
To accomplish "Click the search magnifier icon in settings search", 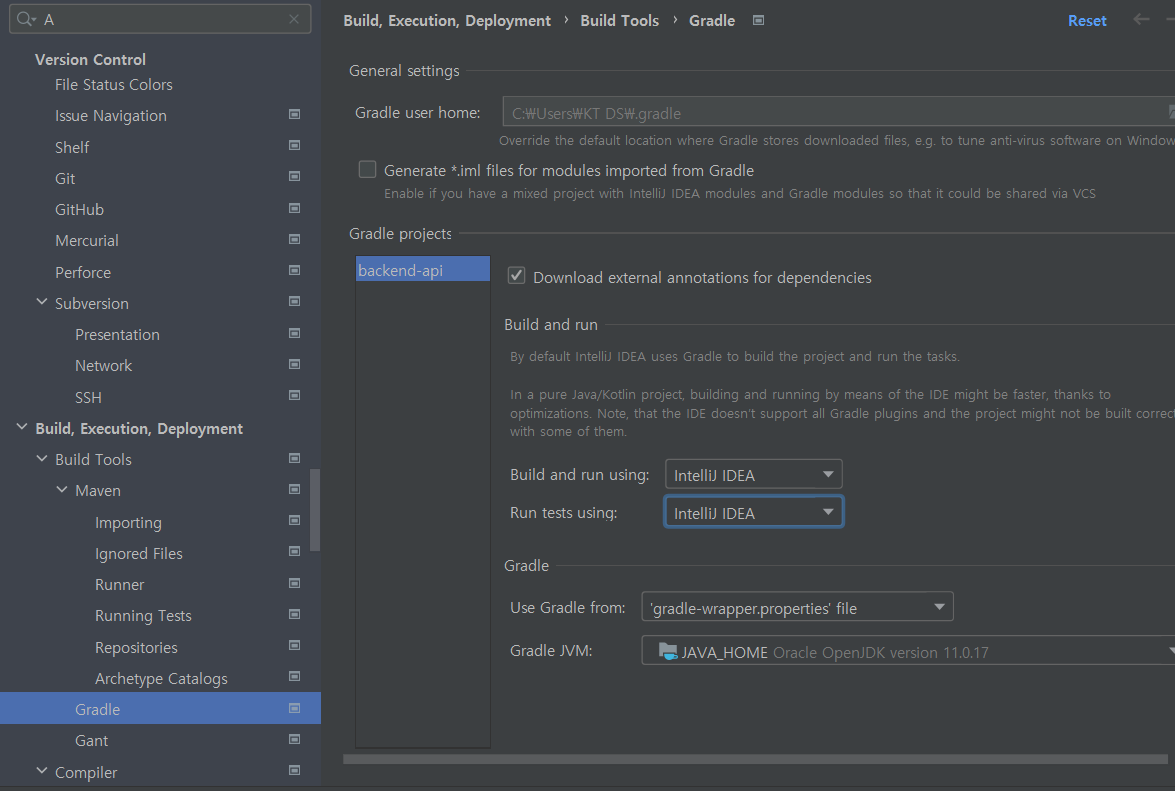I will pyautogui.click(x=25, y=19).
